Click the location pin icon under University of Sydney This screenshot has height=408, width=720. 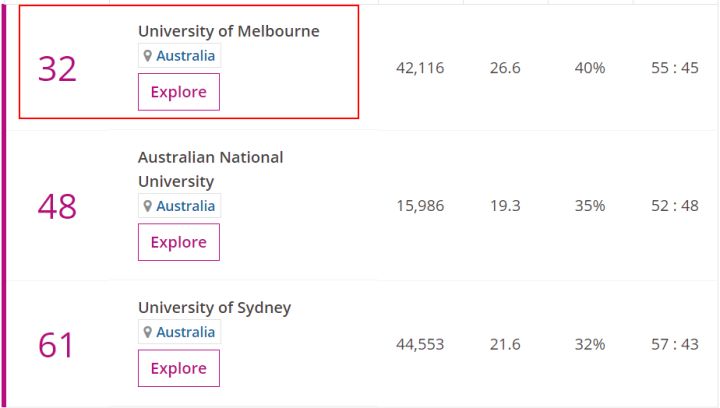point(147,332)
